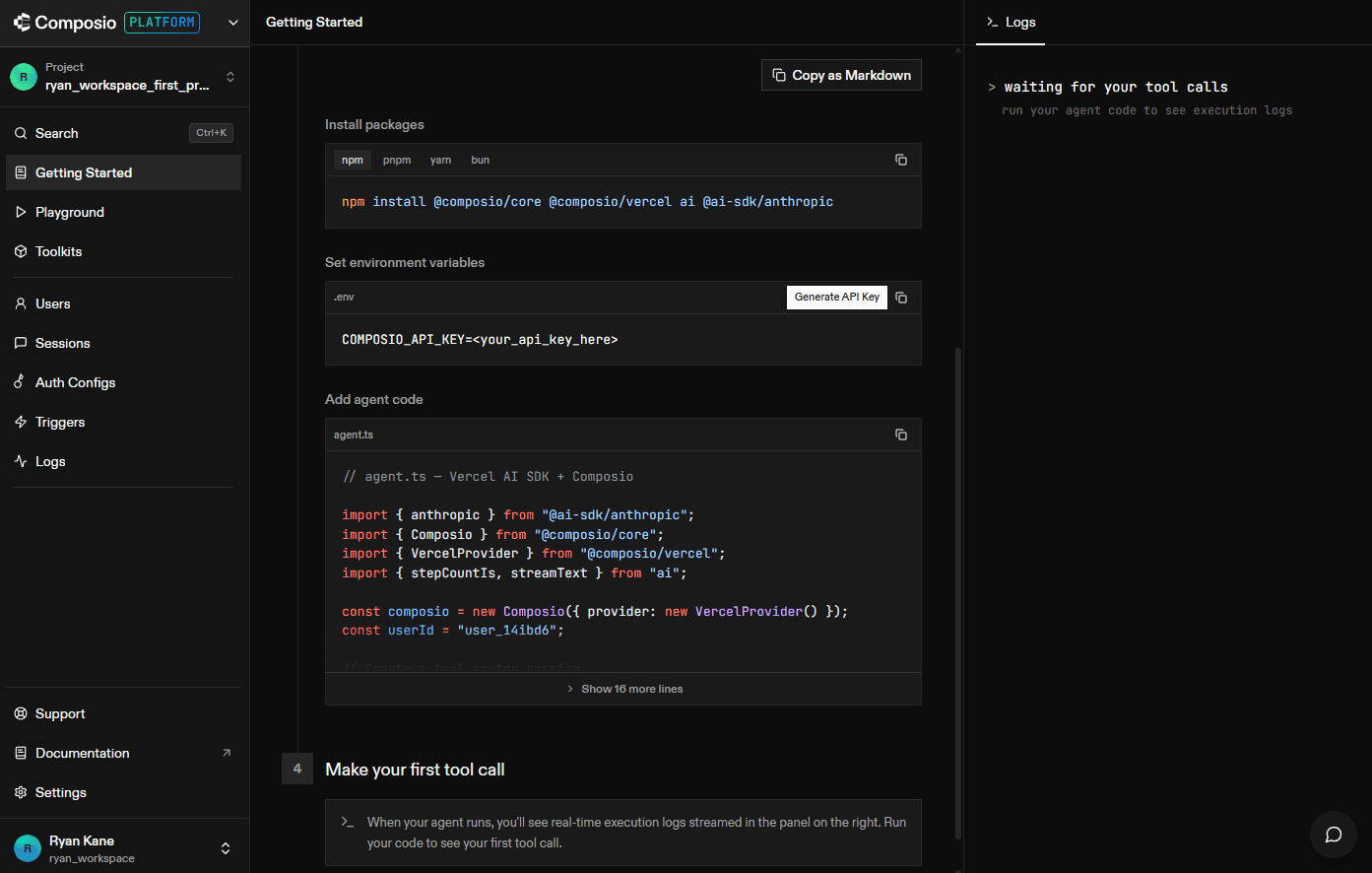1372x873 pixels.
Task: Click the npm install command text
Action: 587,201
